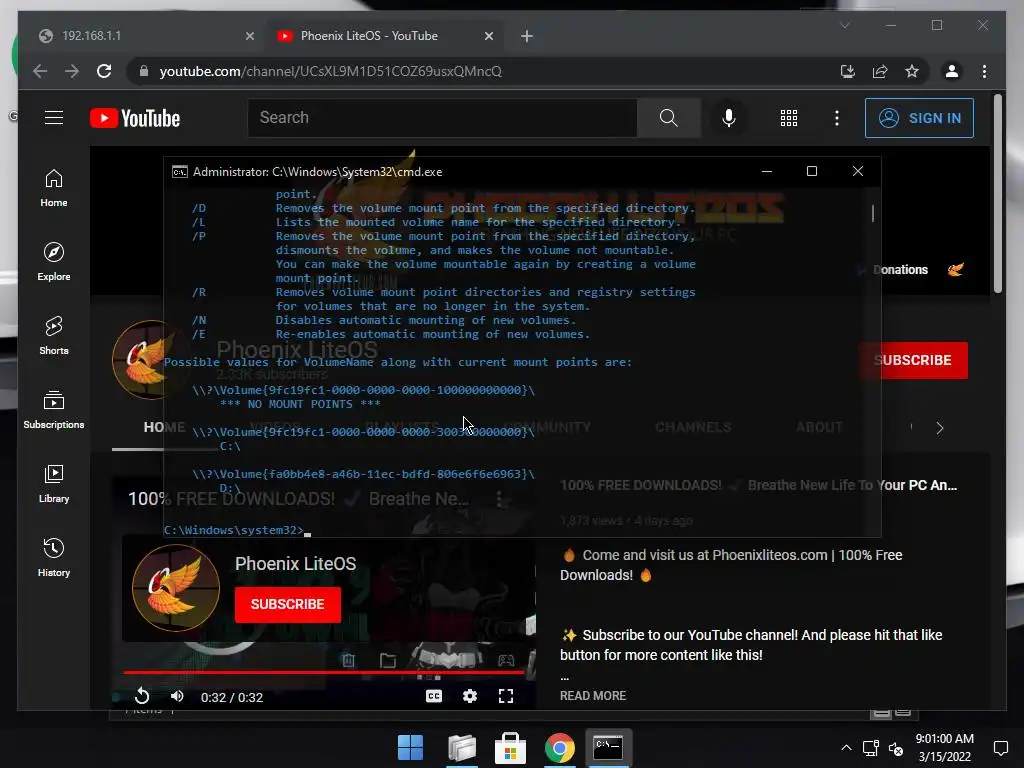Open Explore in the sidebar
The image size is (1024, 768).
(x=54, y=261)
